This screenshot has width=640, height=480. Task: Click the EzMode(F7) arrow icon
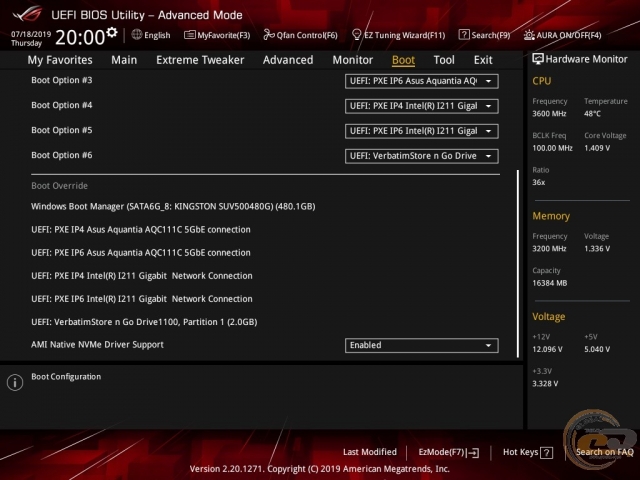[x=473, y=452]
